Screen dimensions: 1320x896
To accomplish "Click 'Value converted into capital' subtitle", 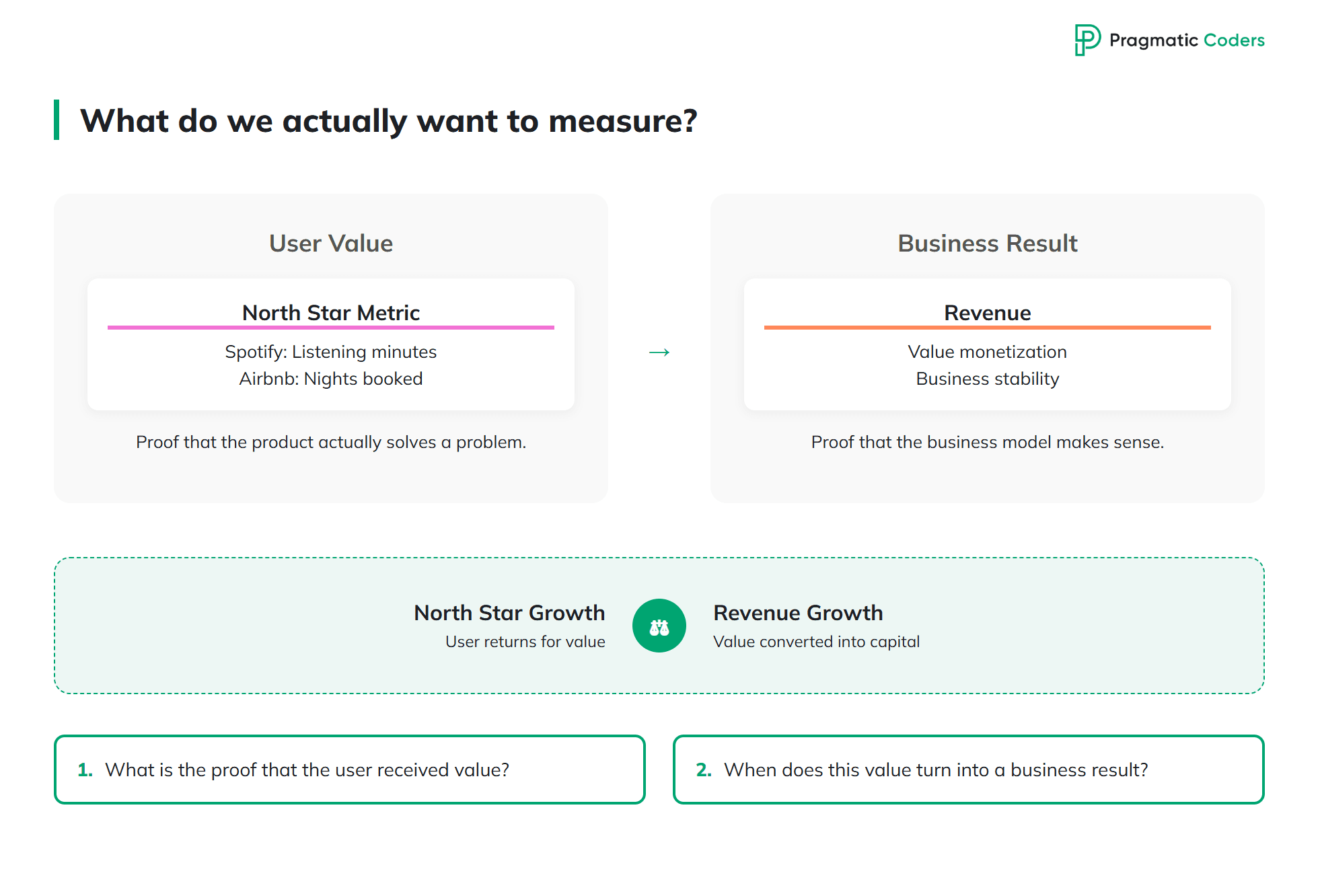I will pos(816,642).
